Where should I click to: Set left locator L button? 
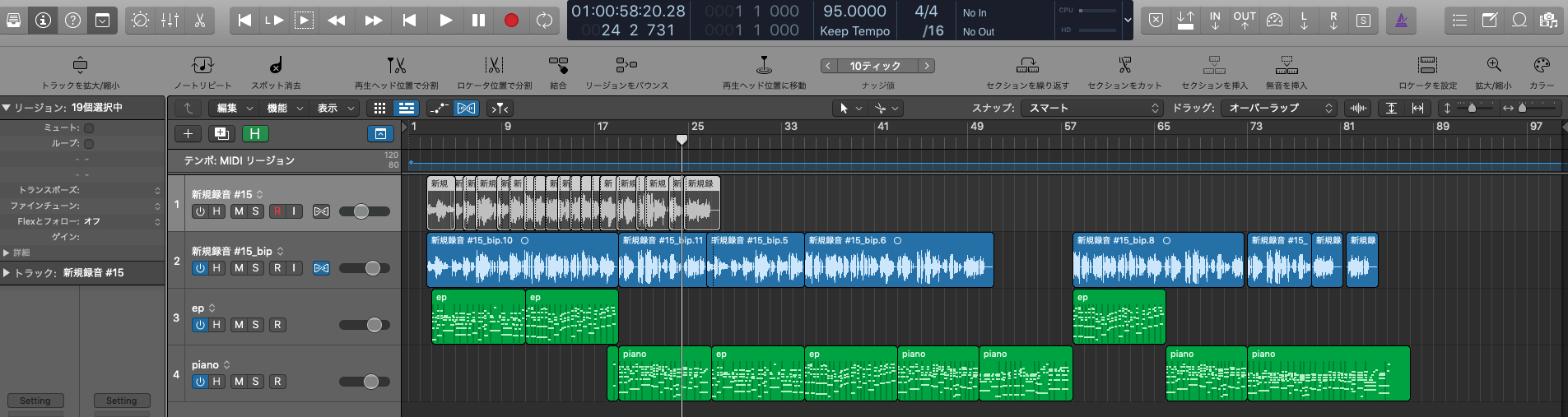1304,21
